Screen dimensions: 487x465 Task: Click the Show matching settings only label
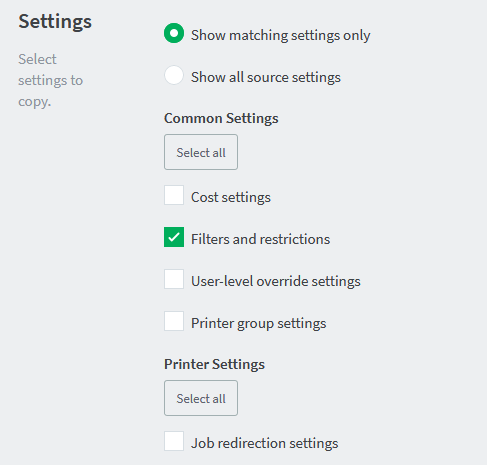pos(280,35)
